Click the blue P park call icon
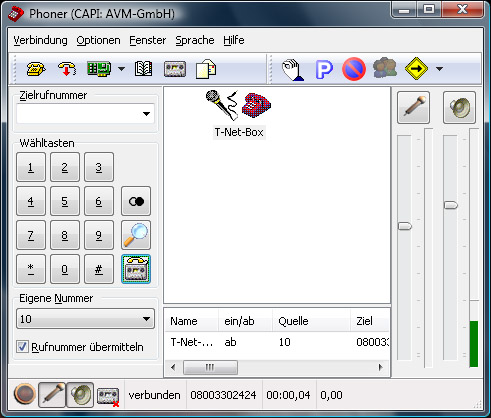The width and height of the screenshot is (491, 418). click(324, 69)
